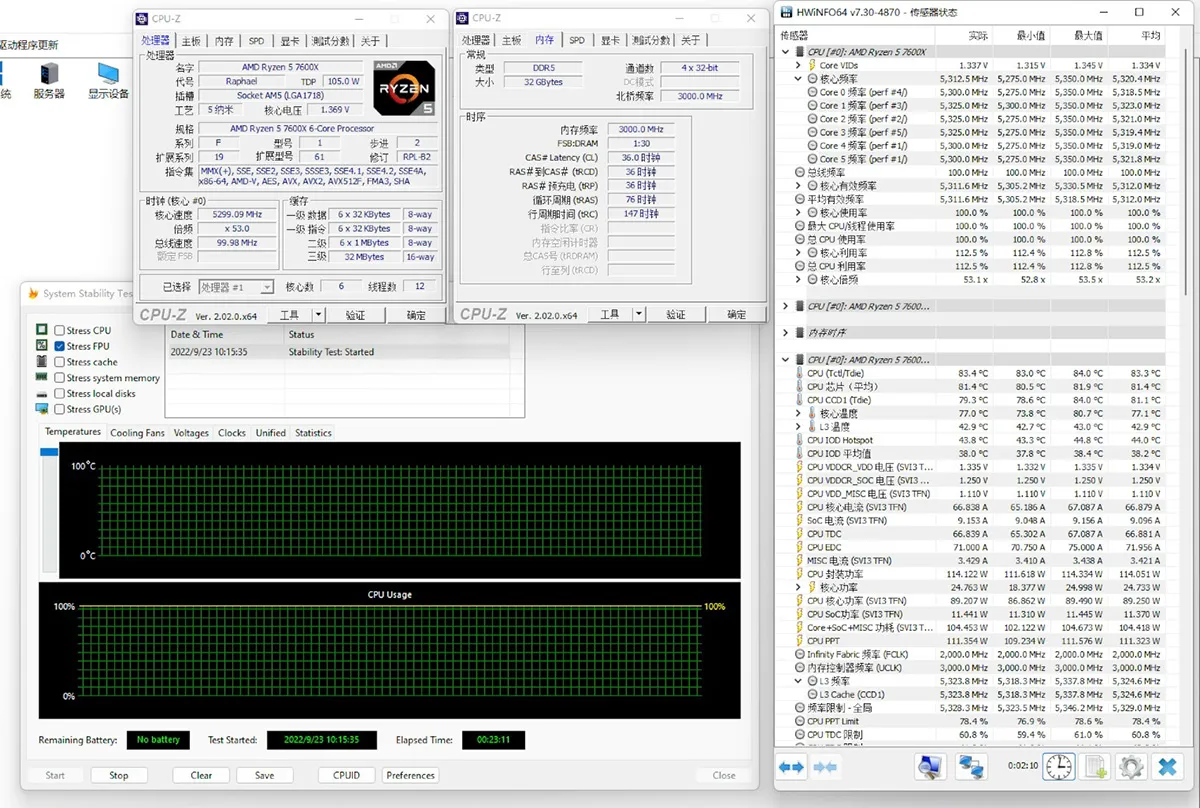Enable Stress CPU checkbox

pyautogui.click(x=60, y=330)
